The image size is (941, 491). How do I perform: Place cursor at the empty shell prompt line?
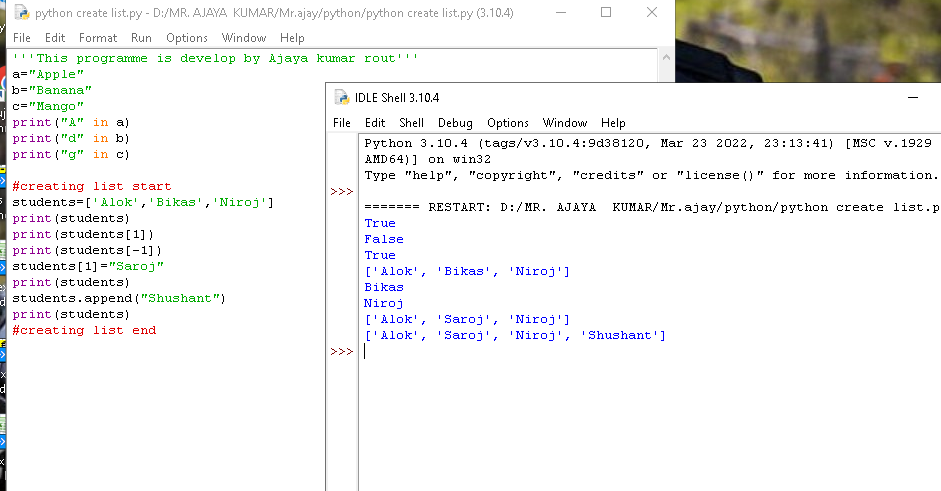500,352
